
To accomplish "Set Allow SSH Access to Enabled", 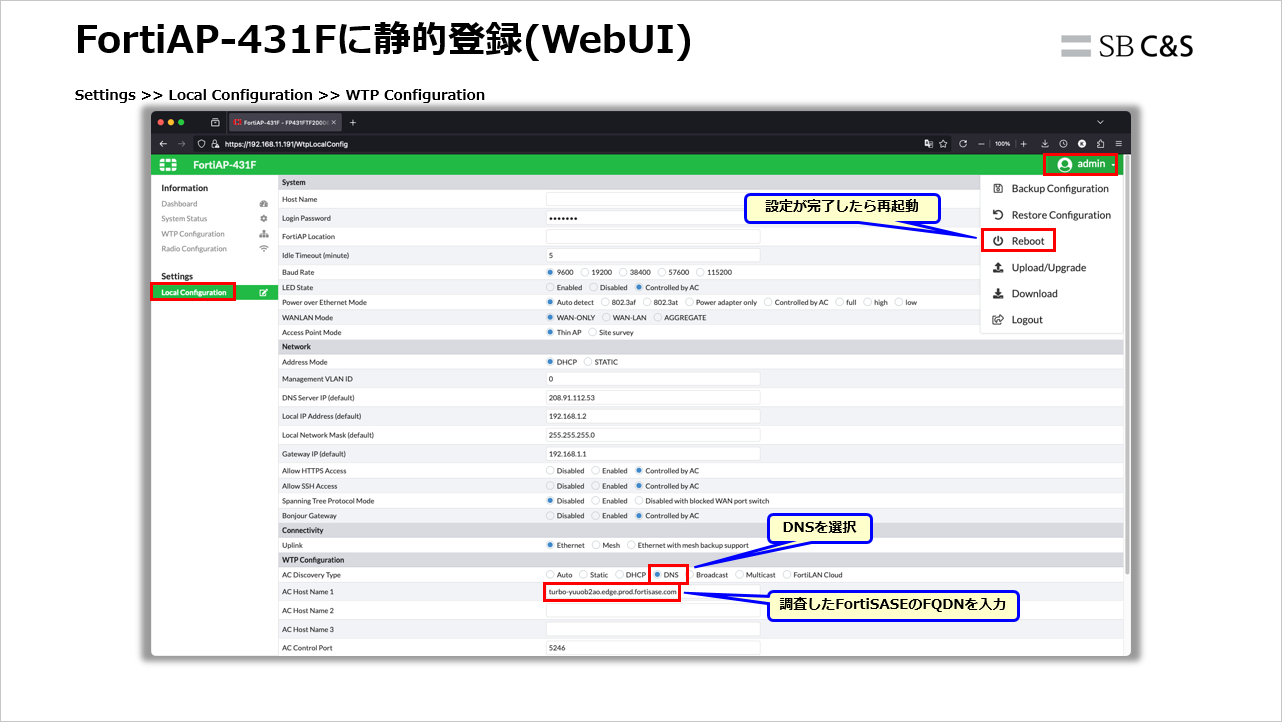I will tap(595, 486).
